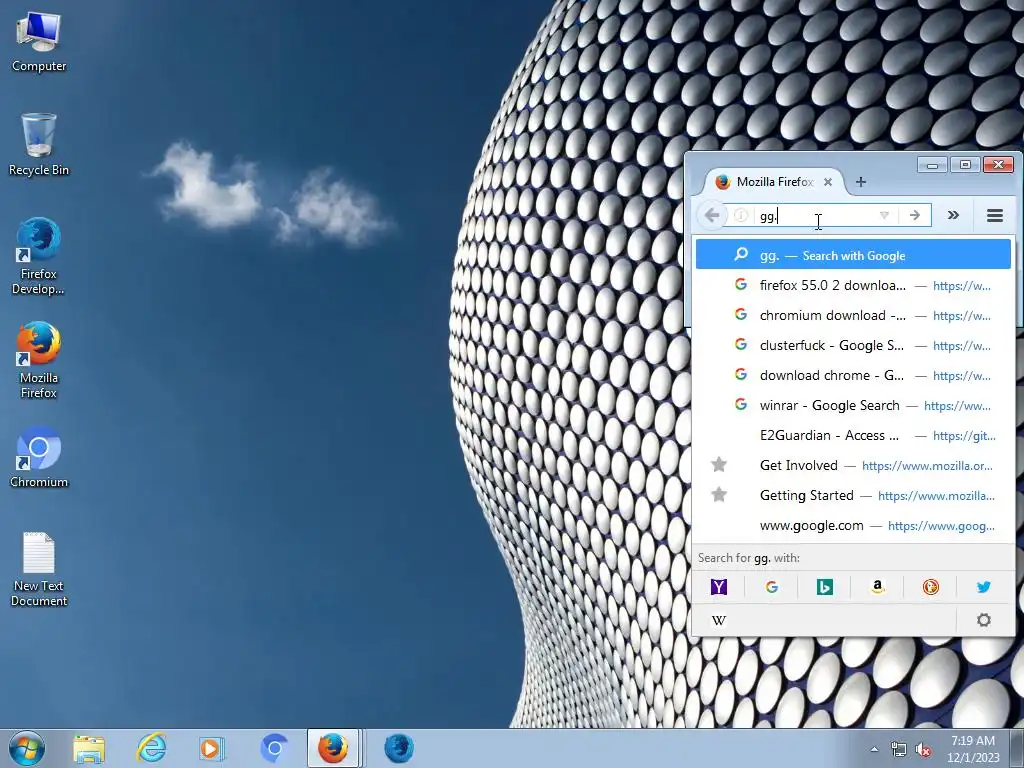Image resolution: width=1024 pixels, height=768 pixels.
Task: Open the address bar history dropdown arrow
Action: coord(884,215)
